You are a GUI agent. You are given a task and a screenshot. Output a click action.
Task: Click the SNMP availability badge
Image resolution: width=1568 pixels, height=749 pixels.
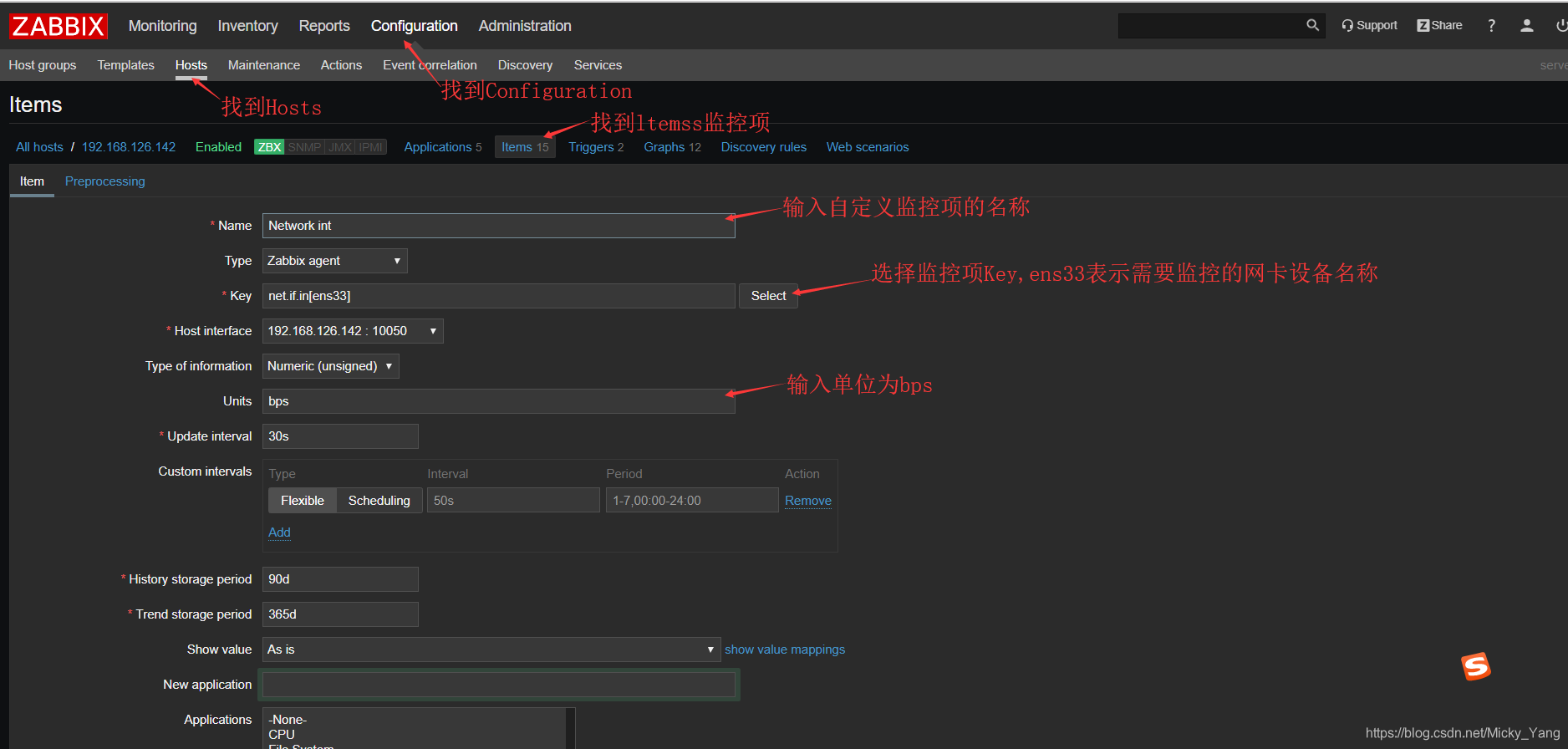click(304, 147)
